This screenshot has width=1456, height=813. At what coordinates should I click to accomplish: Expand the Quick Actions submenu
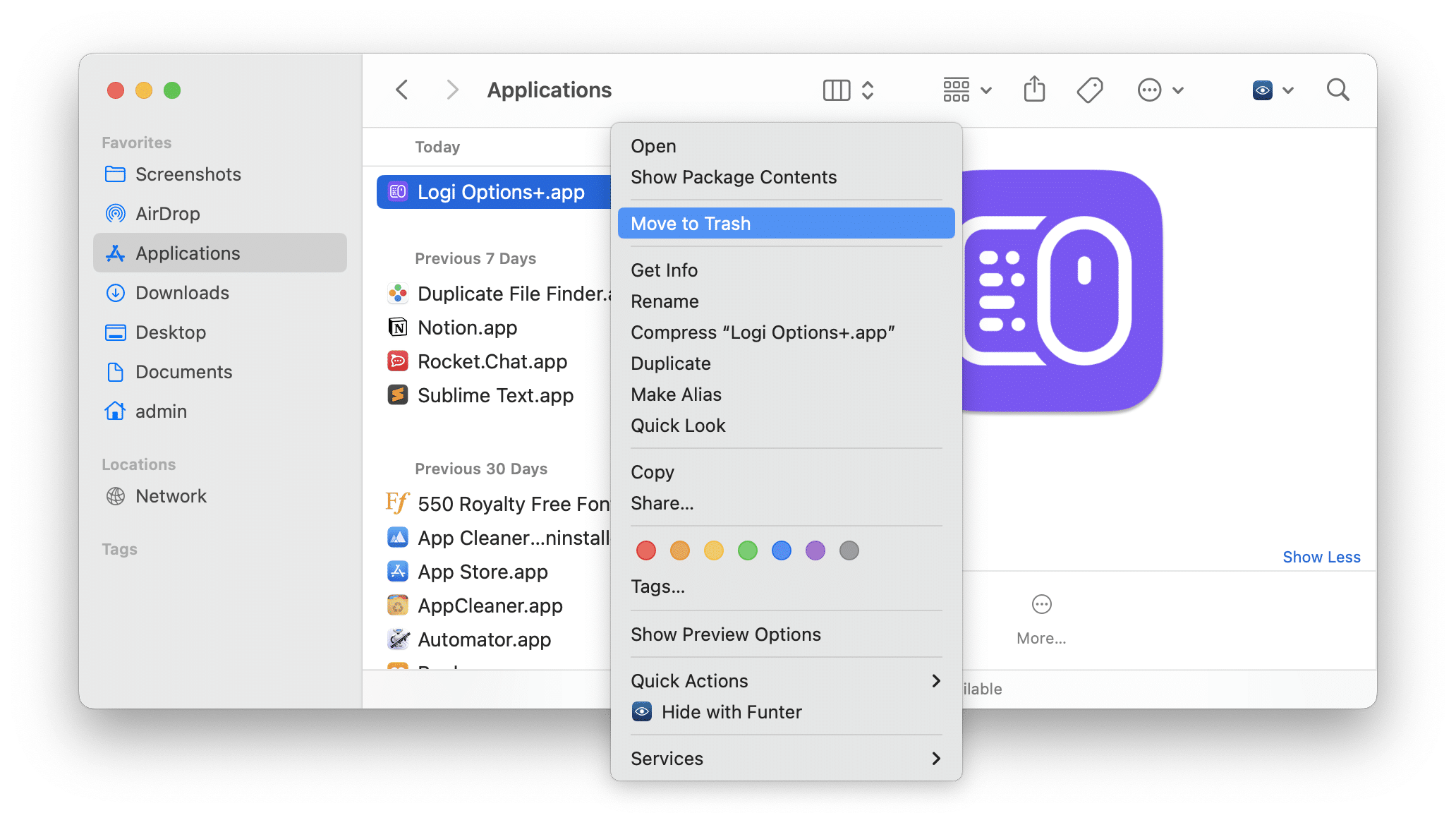786,681
